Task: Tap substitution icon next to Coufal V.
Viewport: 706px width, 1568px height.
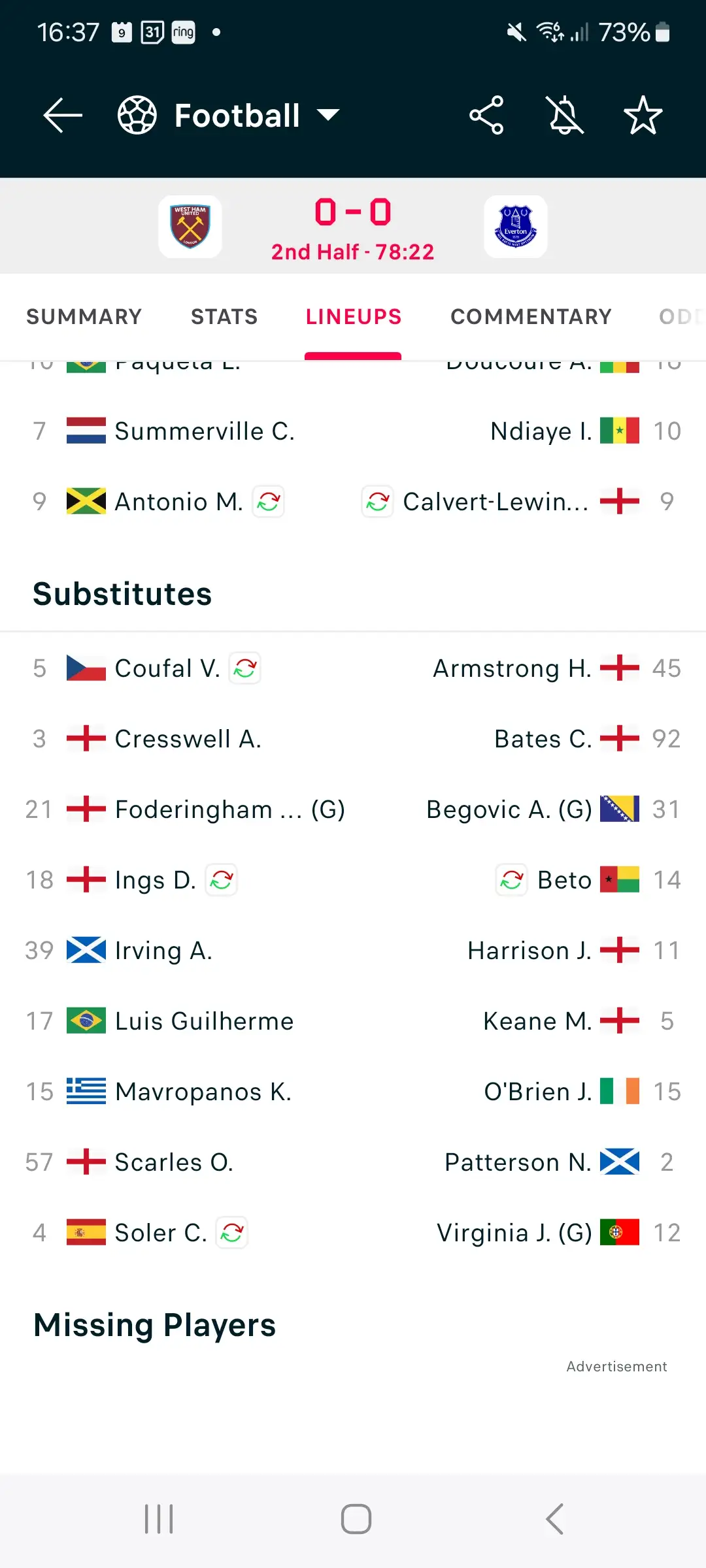Action: pyautogui.click(x=245, y=668)
